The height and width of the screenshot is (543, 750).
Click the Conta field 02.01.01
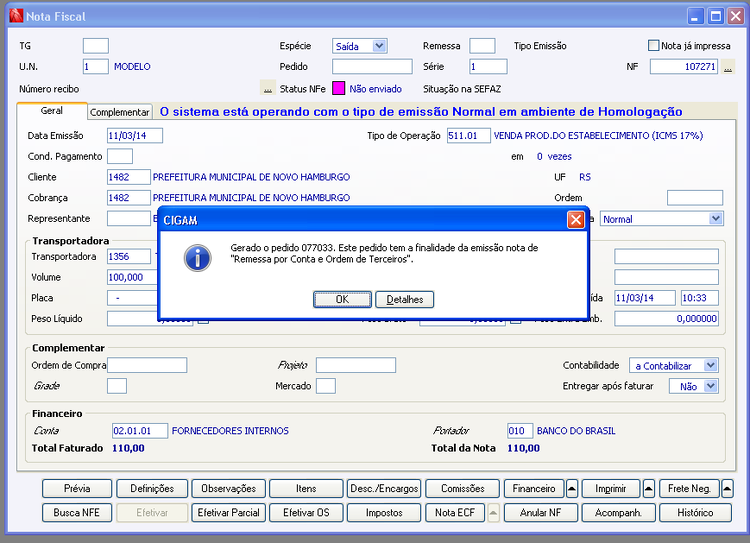click(140, 431)
